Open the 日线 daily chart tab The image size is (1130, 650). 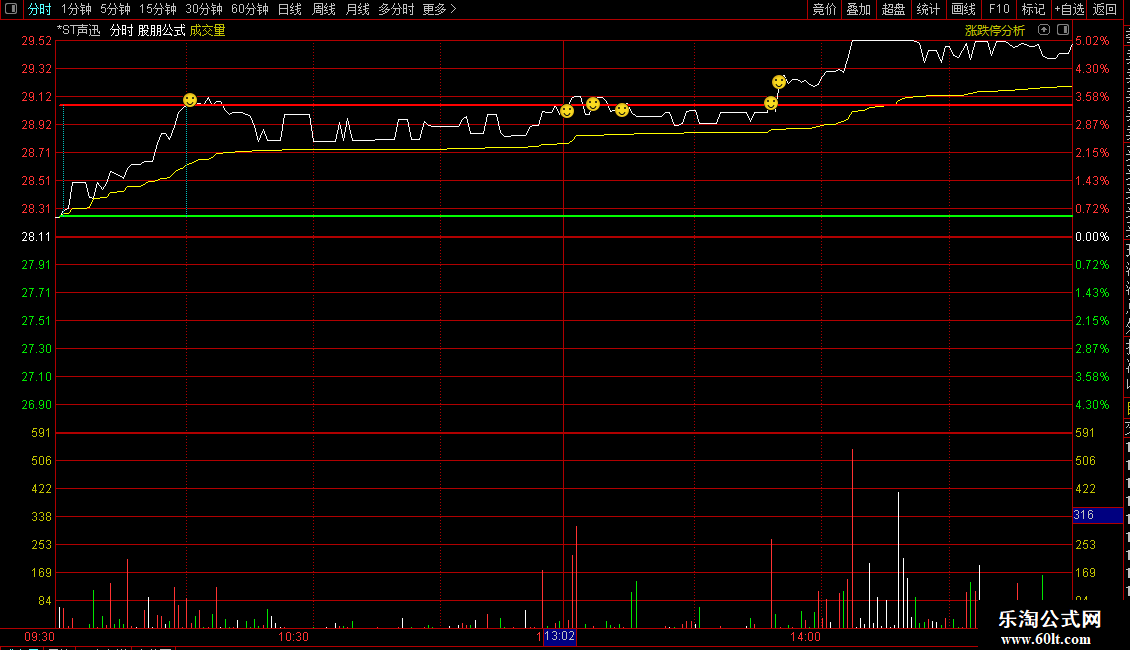pos(290,9)
